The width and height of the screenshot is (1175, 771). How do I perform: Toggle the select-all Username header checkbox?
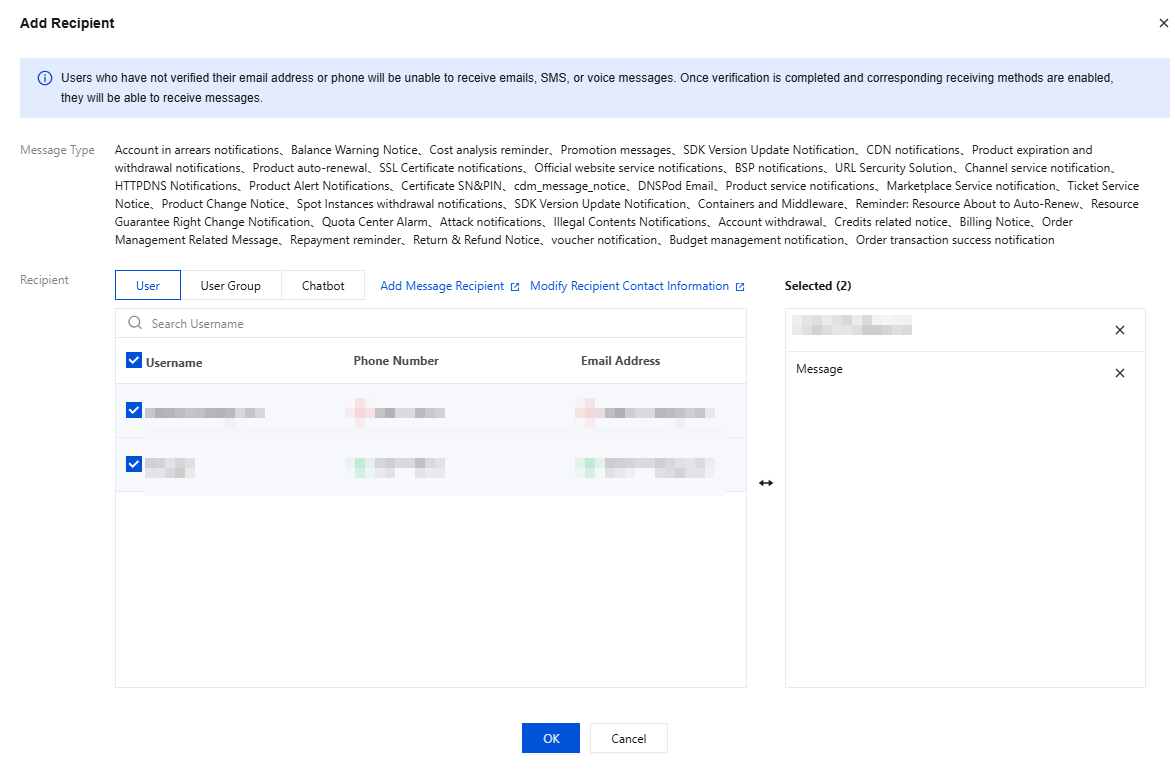tap(134, 361)
